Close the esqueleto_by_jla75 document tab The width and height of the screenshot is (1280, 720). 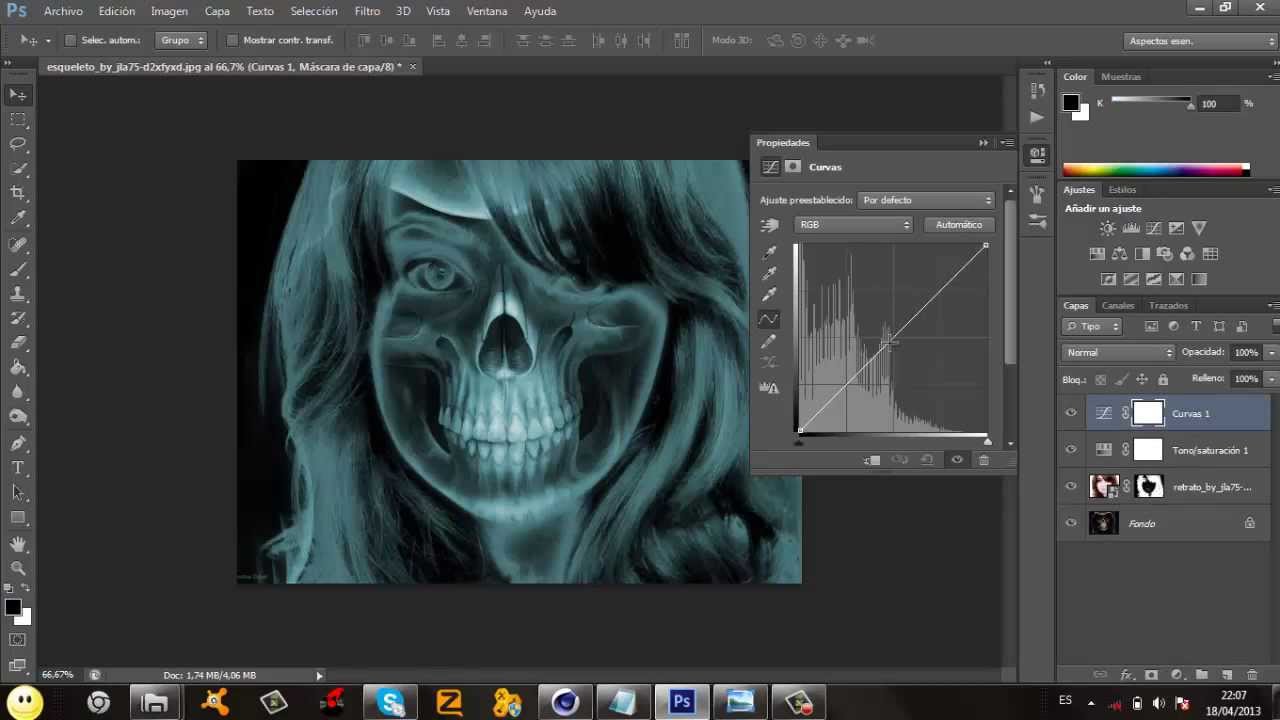(x=412, y=67)
